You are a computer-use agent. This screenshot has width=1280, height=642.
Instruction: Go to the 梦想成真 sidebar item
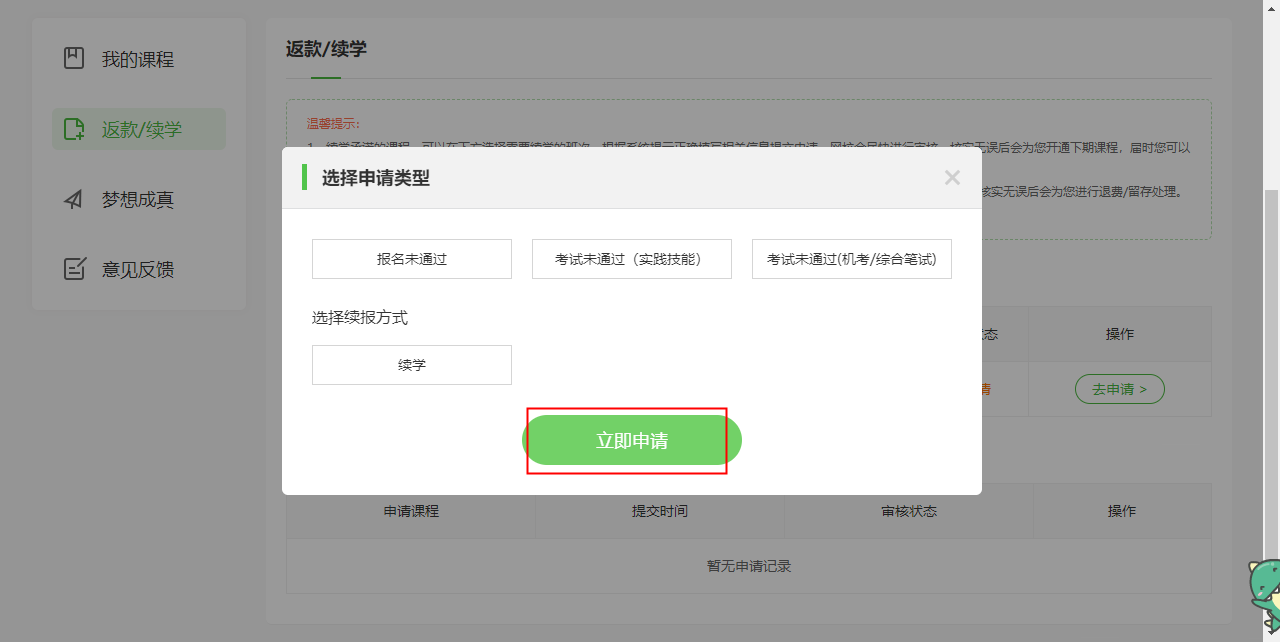tap(138, 199)
